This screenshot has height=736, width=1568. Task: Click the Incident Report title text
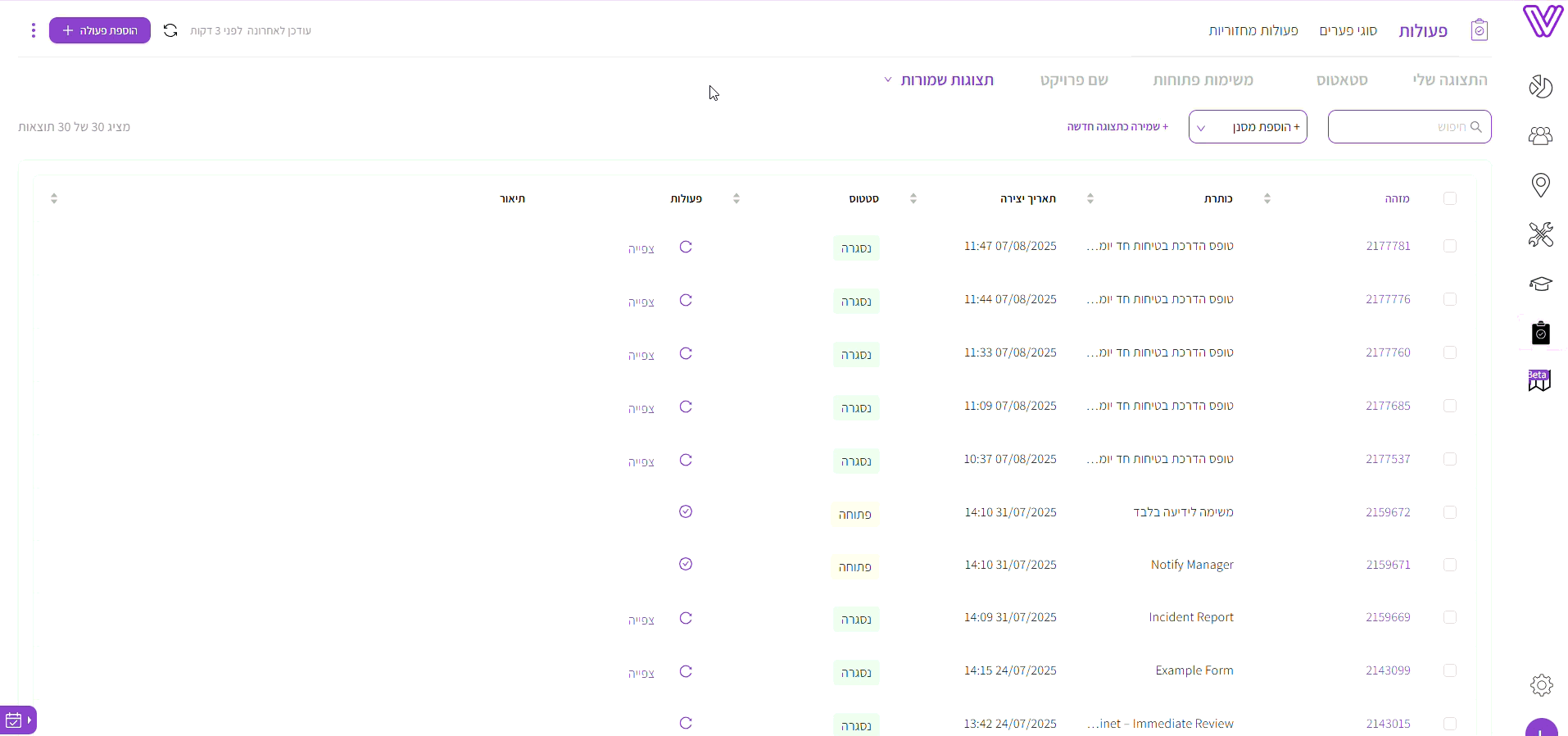pyautogui.click(x=1191, y=617)
